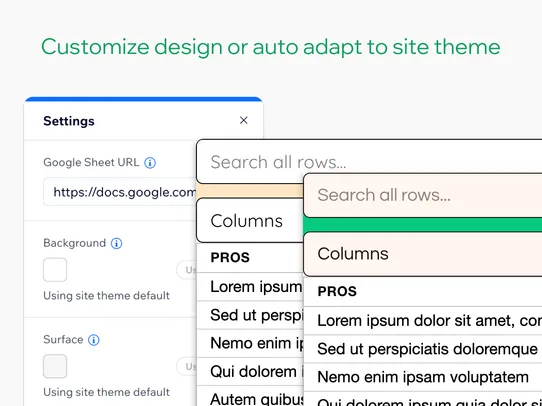Open the peach Columns dropdown
The width and height of the screenshot is (542, 406).
coord(423,254)
